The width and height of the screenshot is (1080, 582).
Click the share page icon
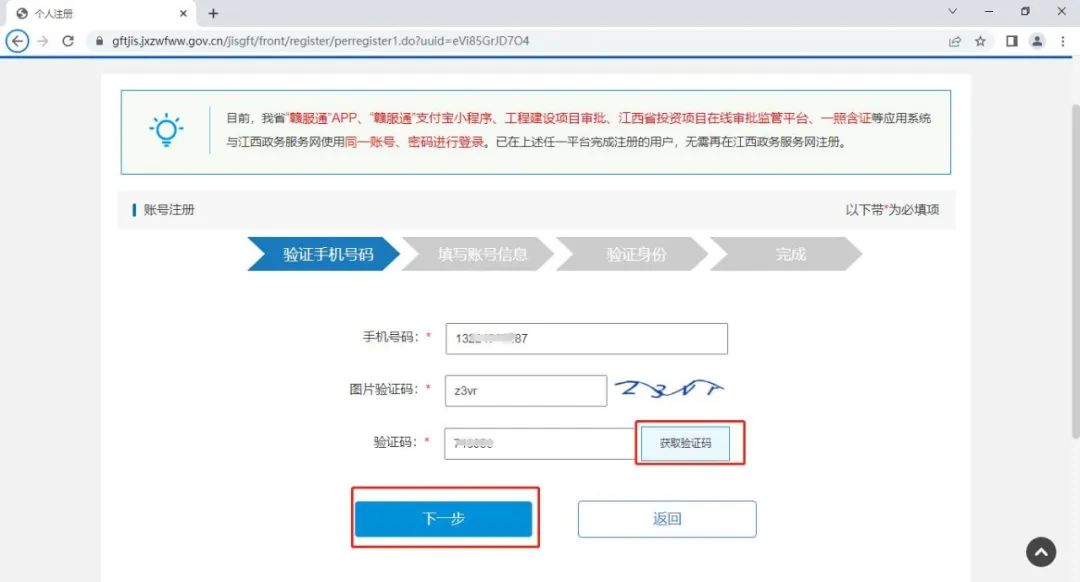pos(955,41)
